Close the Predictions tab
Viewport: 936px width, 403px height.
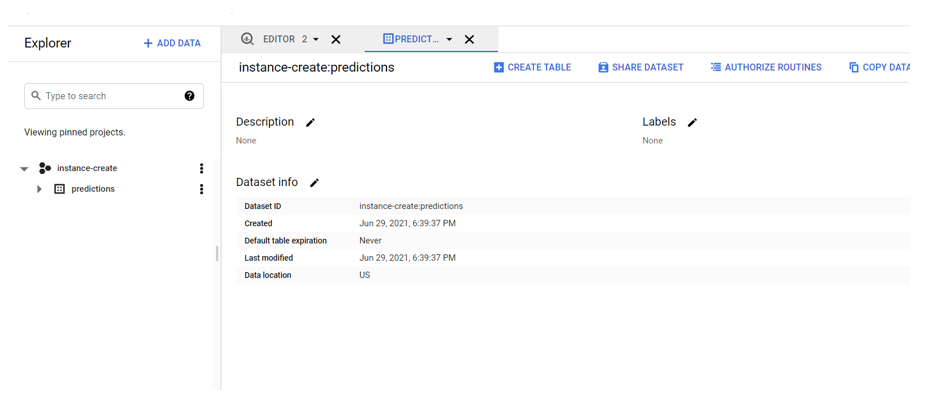tap(469, 39)
